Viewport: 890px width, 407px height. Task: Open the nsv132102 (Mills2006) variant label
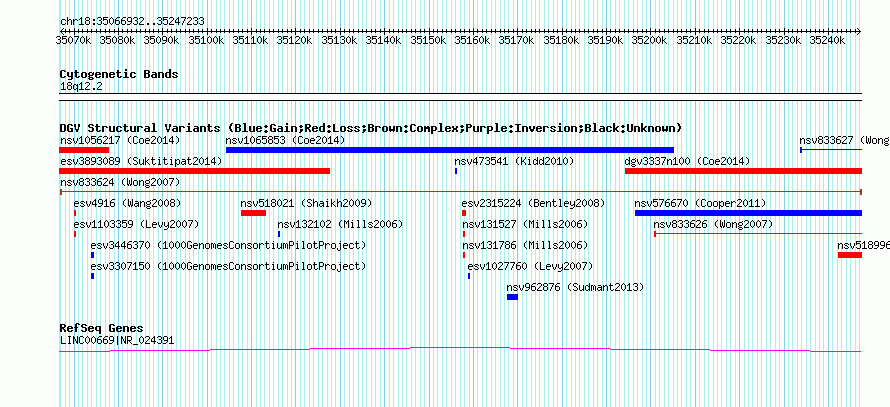(x=341, y=224)
